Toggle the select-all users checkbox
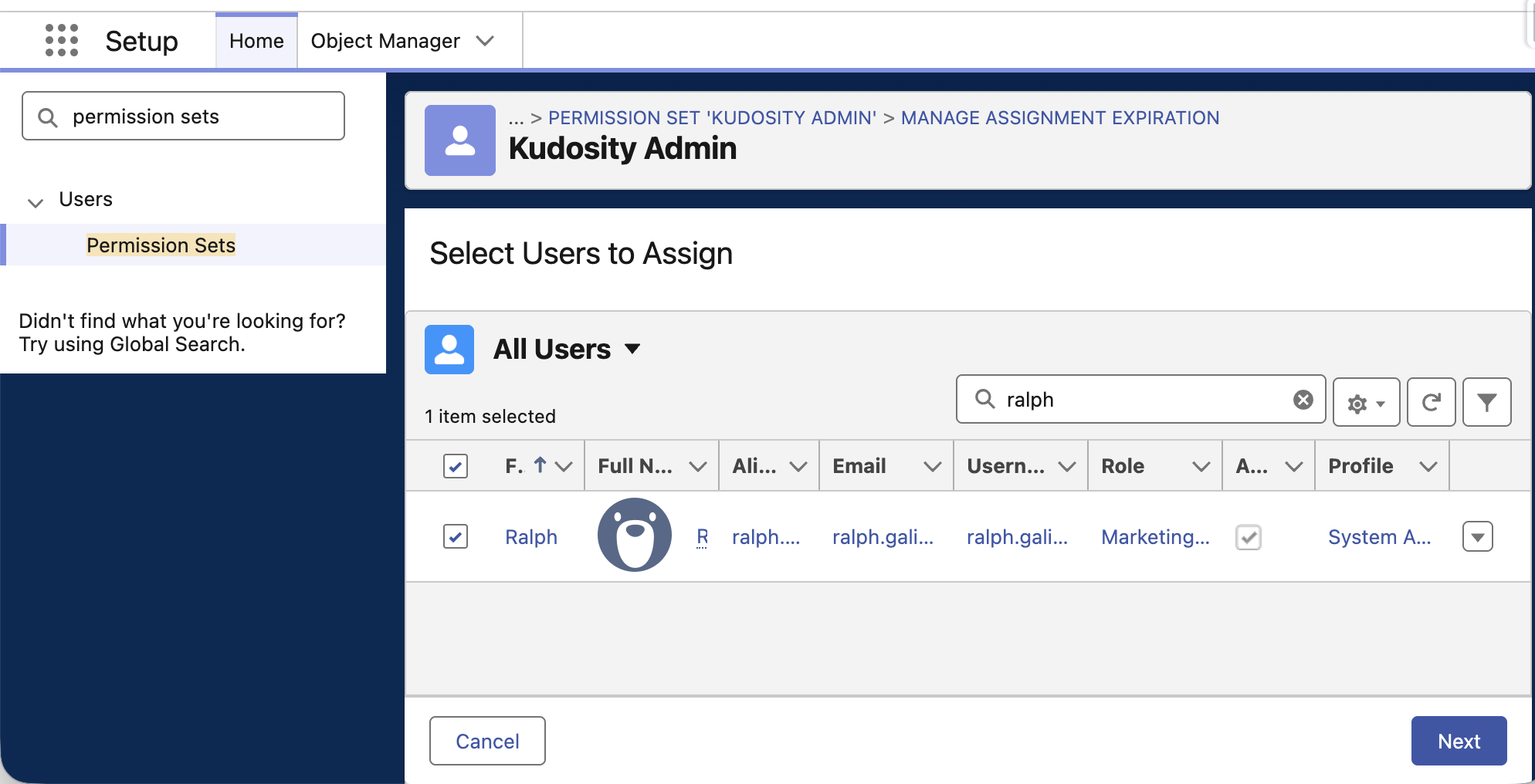Image resolution: width=1535 pixels, height=784 pixels. pyautogui.click(x=456, y=466)
